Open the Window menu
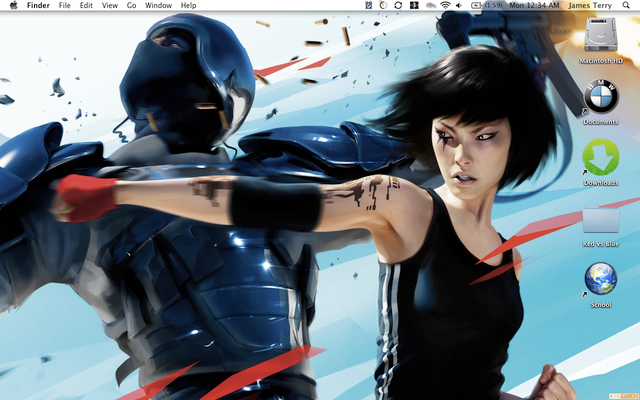This screenshot has height=400, width=640. tap(158, 5)
